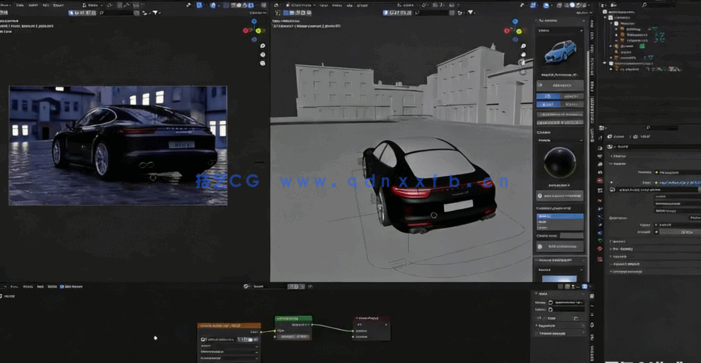Click large button directly below car thumbnail
Viewport: 701px width, 363px height.
(560, 85)
